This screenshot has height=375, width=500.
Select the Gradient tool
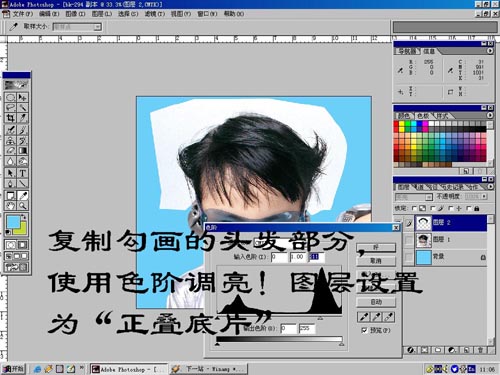pyautogui.click(x=22, y=151)
